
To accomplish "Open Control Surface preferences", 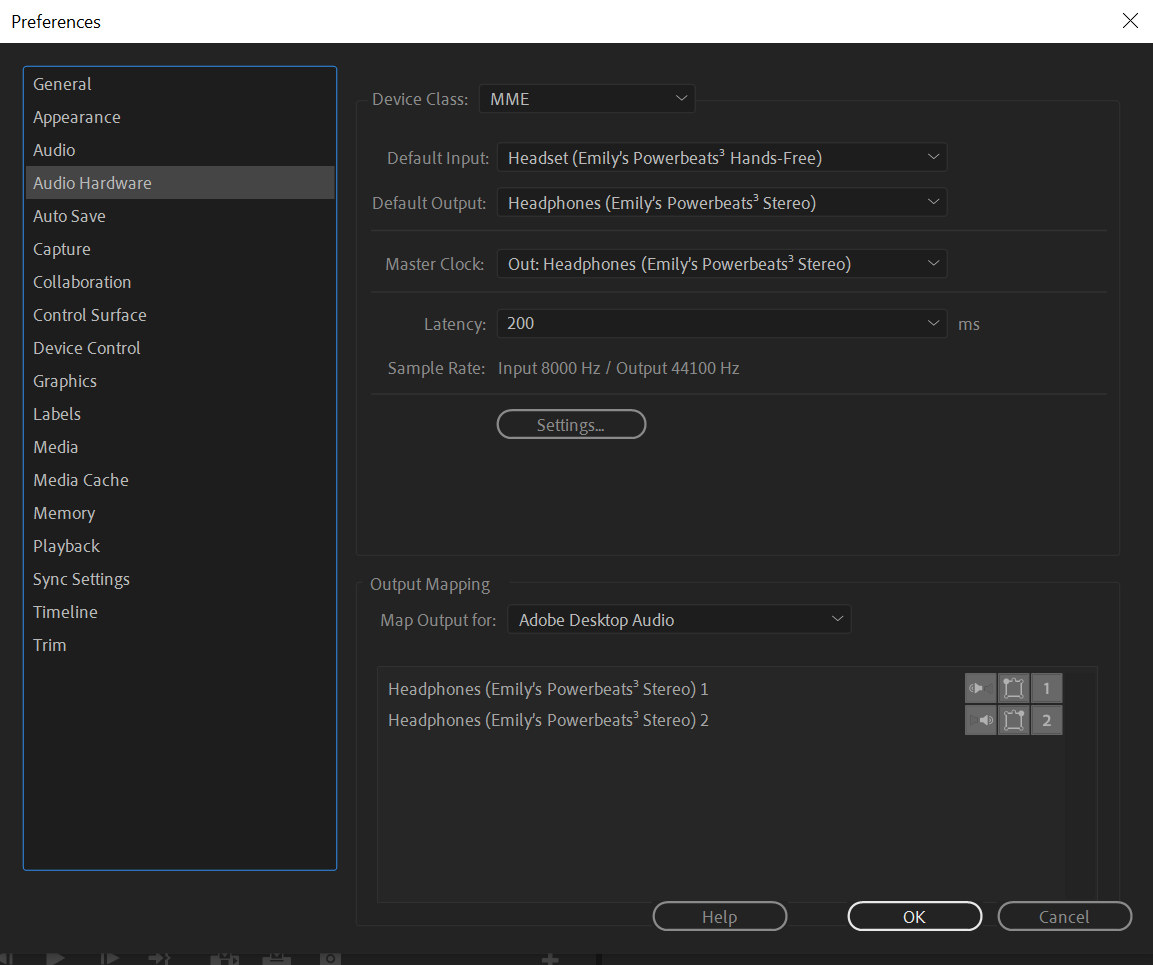I will (x=180, y=315).
